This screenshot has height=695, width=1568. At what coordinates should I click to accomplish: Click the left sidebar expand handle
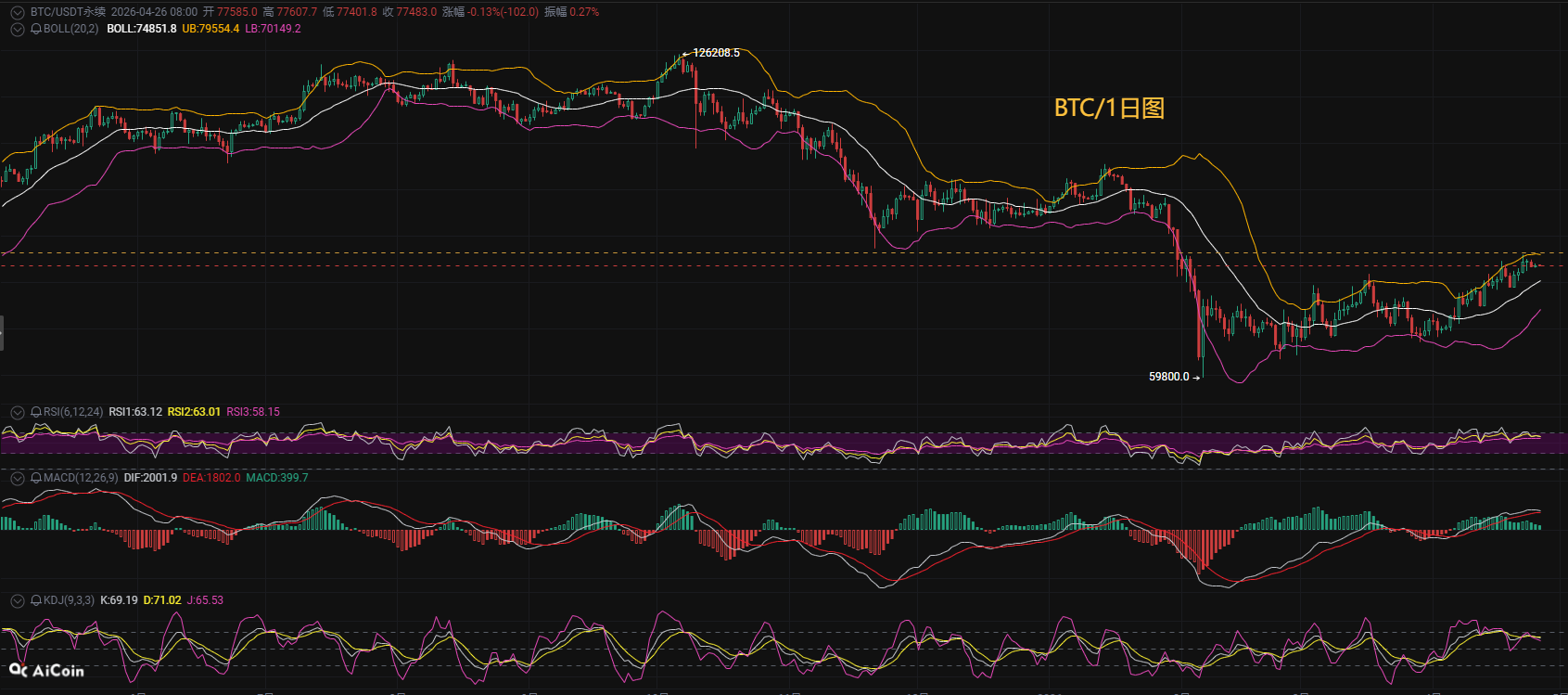tap(2, 332)
